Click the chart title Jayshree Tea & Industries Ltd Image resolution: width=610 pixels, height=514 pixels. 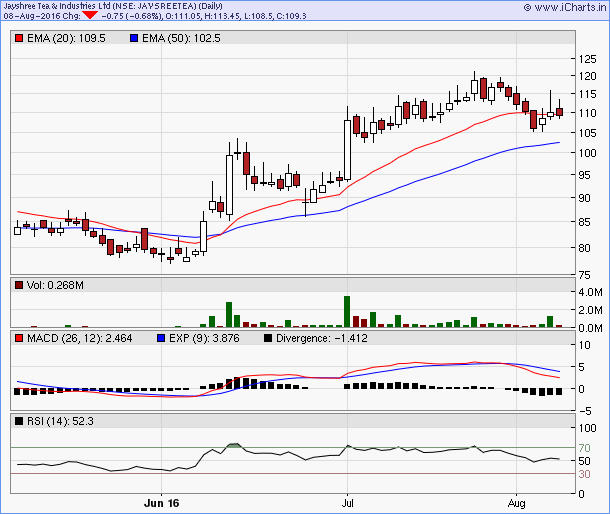tap(57, 6)
